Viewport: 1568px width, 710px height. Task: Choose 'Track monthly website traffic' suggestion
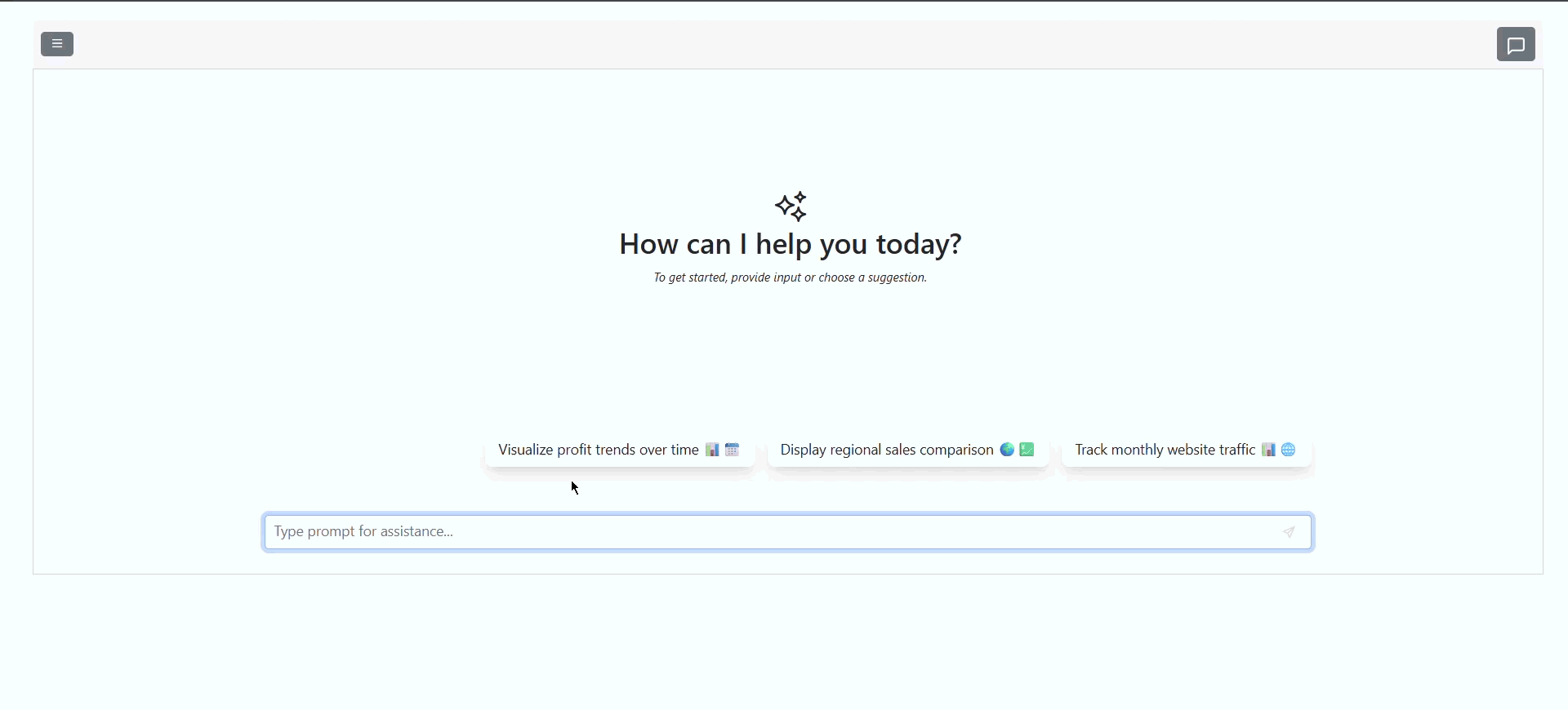click(x=1186, y=450)
